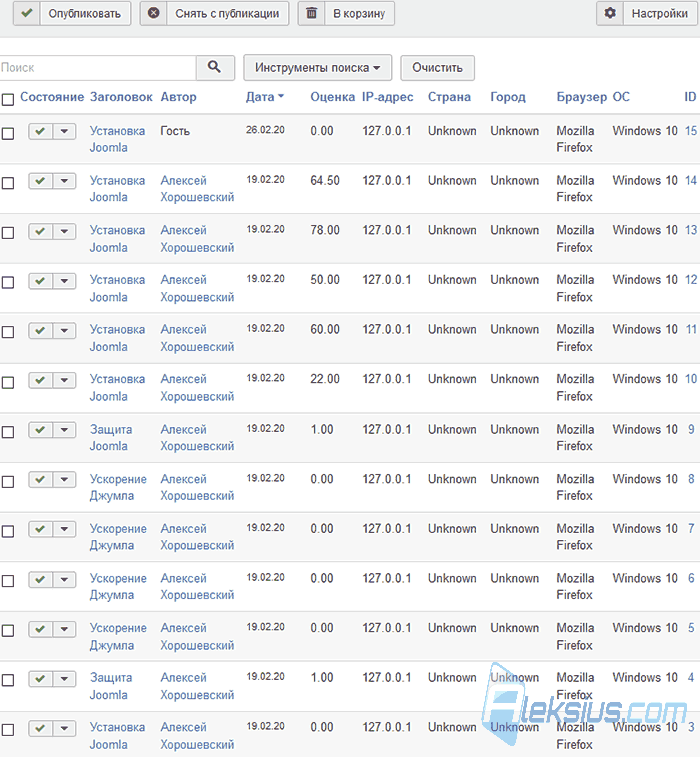Toggle publish state of row ID 11
This screenshot has width=700, height=757.
point(41,330)
